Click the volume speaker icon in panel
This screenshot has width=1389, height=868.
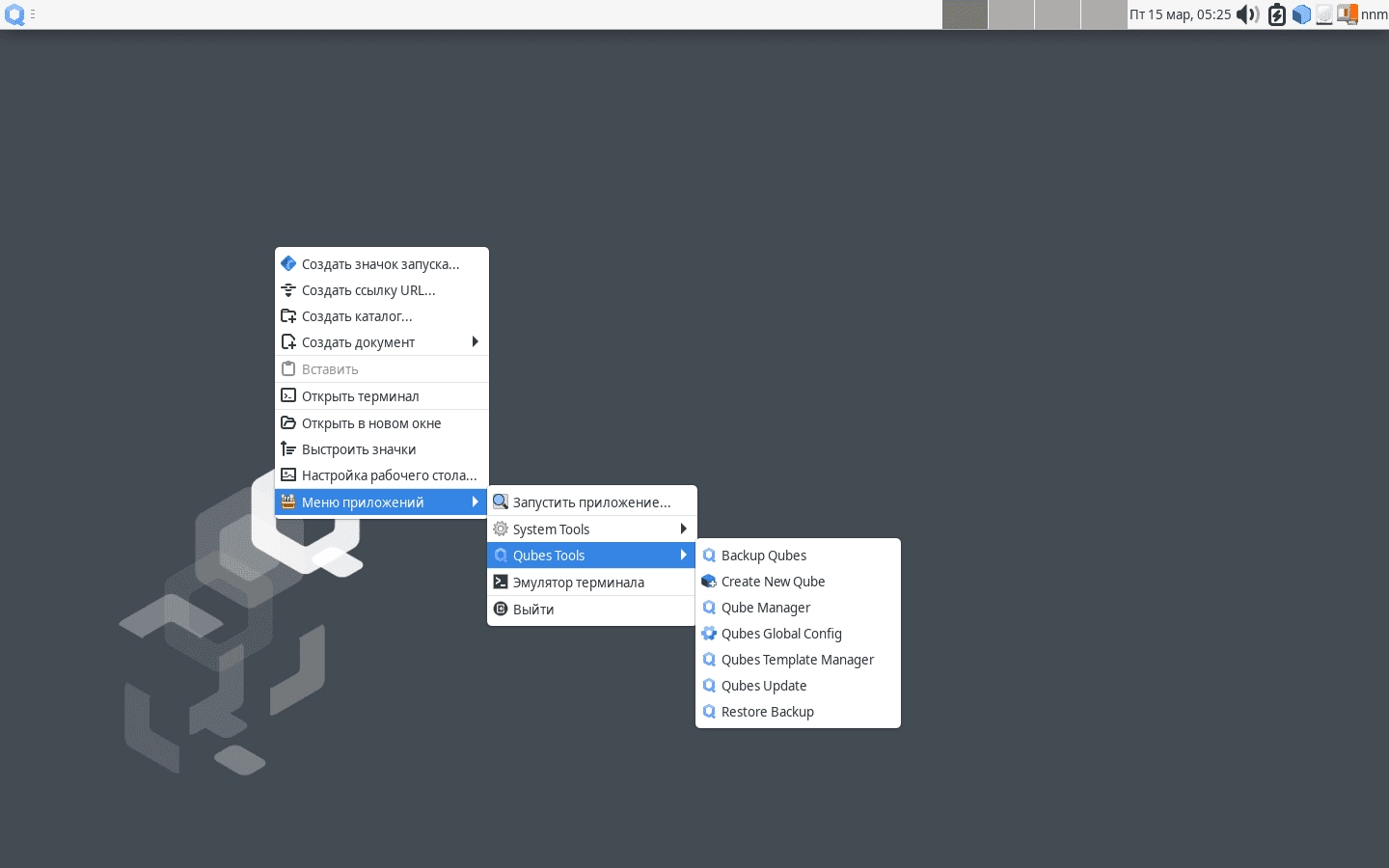(1248, 14)
